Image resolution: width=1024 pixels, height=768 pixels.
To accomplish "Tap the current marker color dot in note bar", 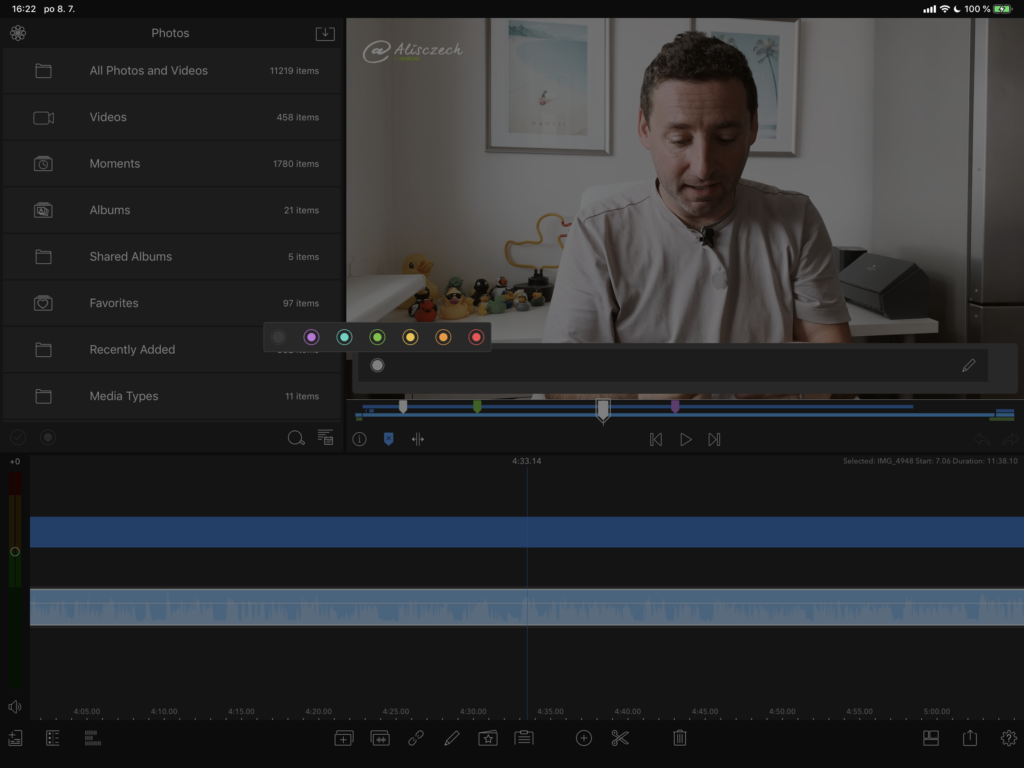I will pyautogui.click(x=377, y=365).
